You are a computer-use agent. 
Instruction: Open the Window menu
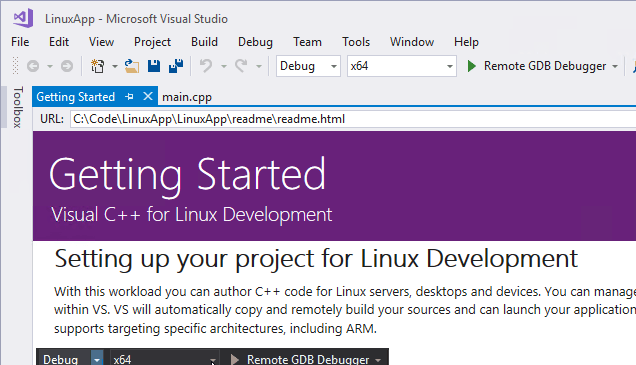click(412, 42)
